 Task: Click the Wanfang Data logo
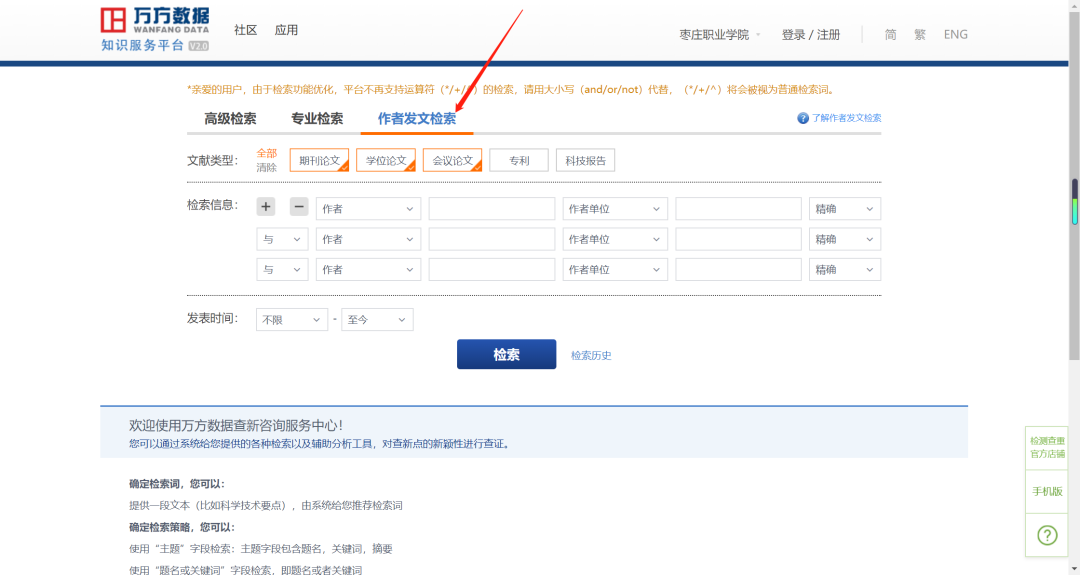[x=155, y=21]
